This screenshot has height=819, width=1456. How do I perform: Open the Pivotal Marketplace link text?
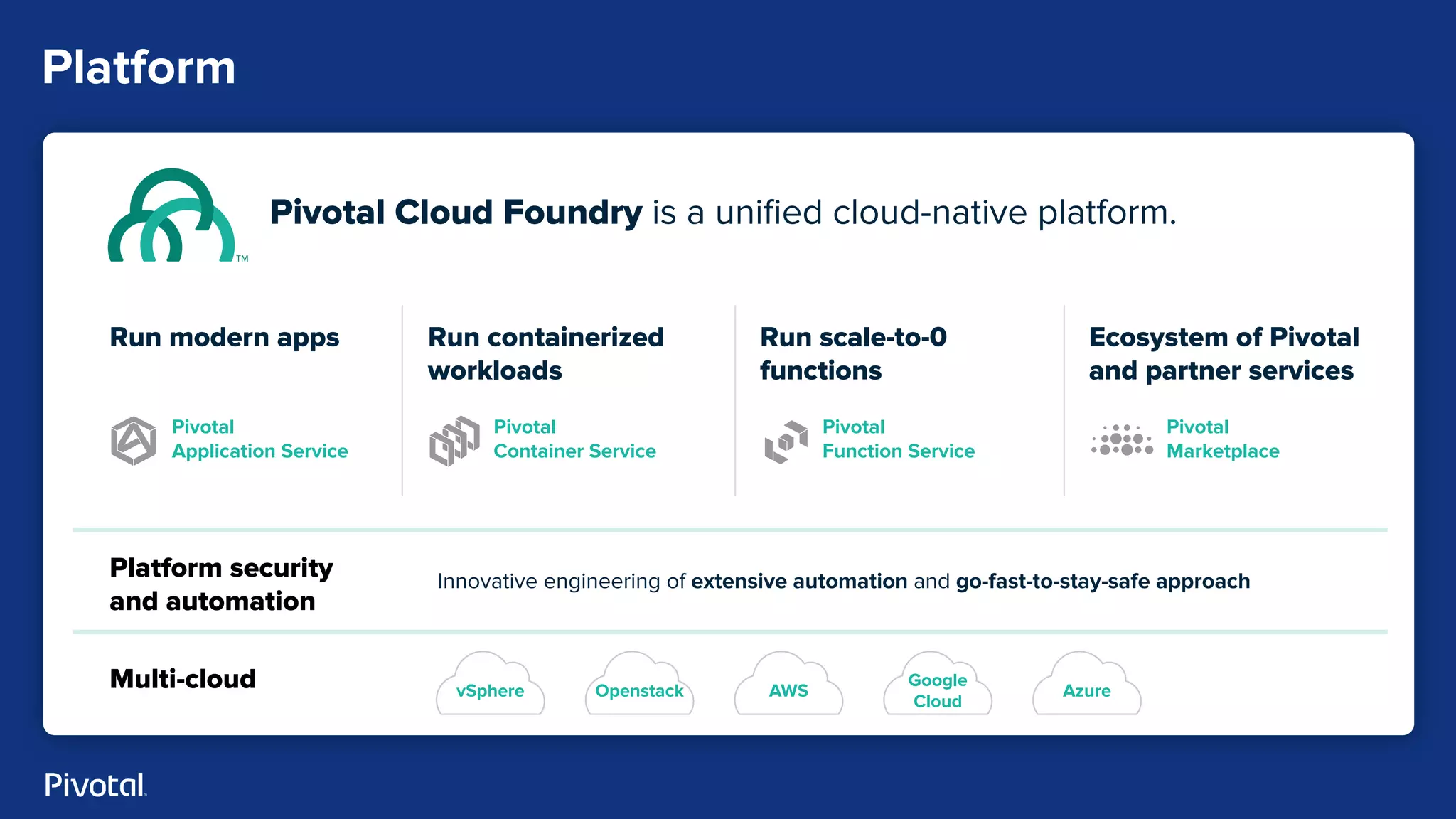[x=1222, y=439]
